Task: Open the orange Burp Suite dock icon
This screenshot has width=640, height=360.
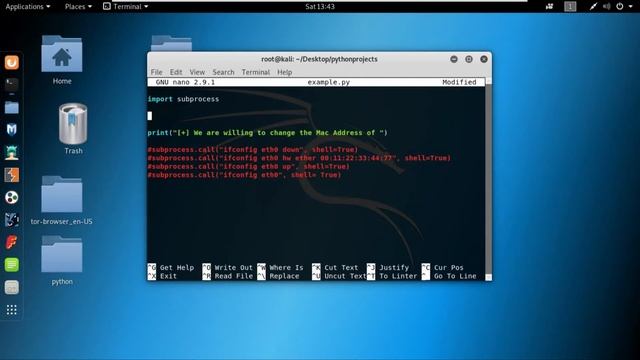Action: click(12, 62)
